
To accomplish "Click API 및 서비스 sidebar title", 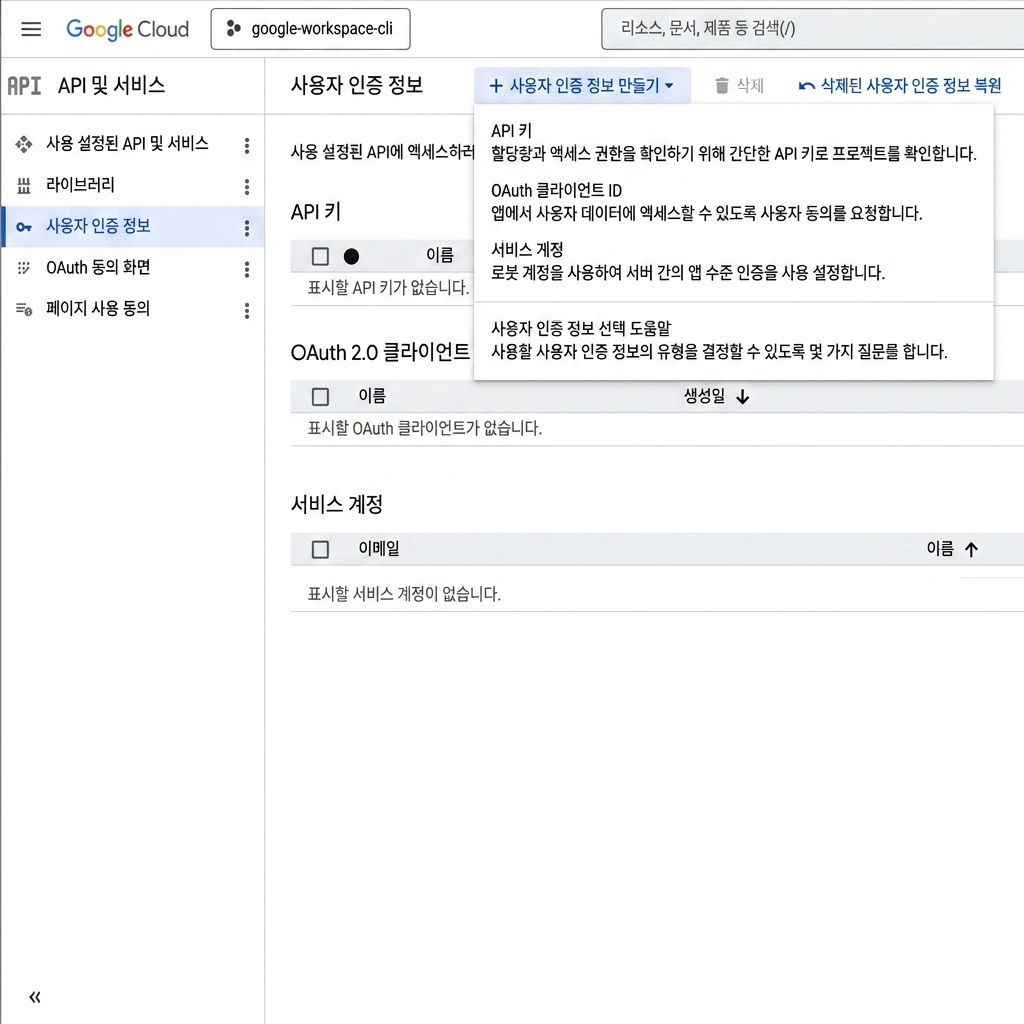I will (x=111, y=85).
